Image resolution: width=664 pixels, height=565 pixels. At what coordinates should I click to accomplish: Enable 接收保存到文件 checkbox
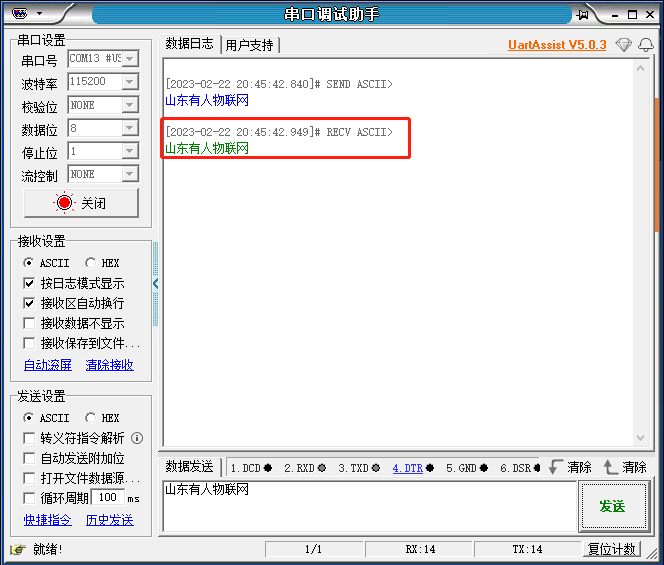pyautogui.click(x=29, y=343)
